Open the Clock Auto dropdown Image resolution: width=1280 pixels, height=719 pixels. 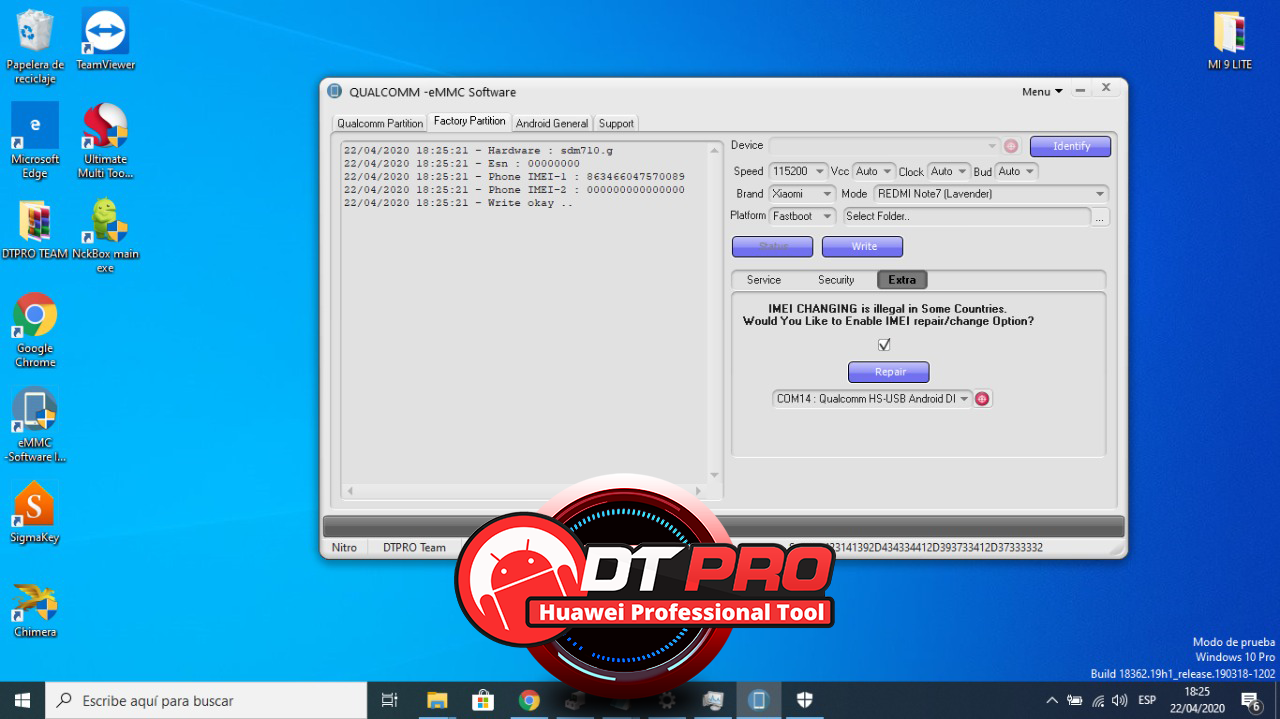[x=948, y=171]
